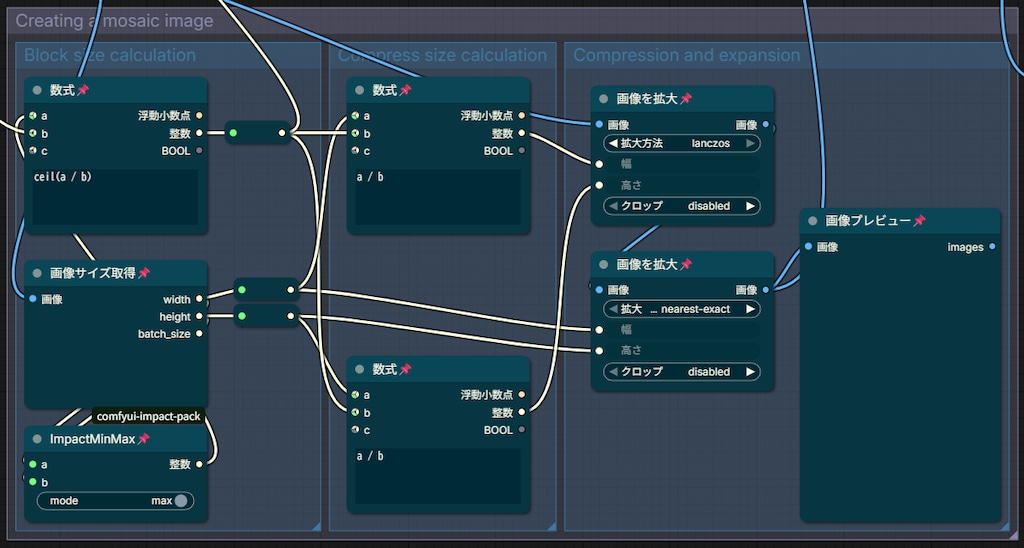Screen dimensions: 1024x548
Task: Click the 幅 input on the lanczos 画像を拡大 node
Action: [682, 164]
